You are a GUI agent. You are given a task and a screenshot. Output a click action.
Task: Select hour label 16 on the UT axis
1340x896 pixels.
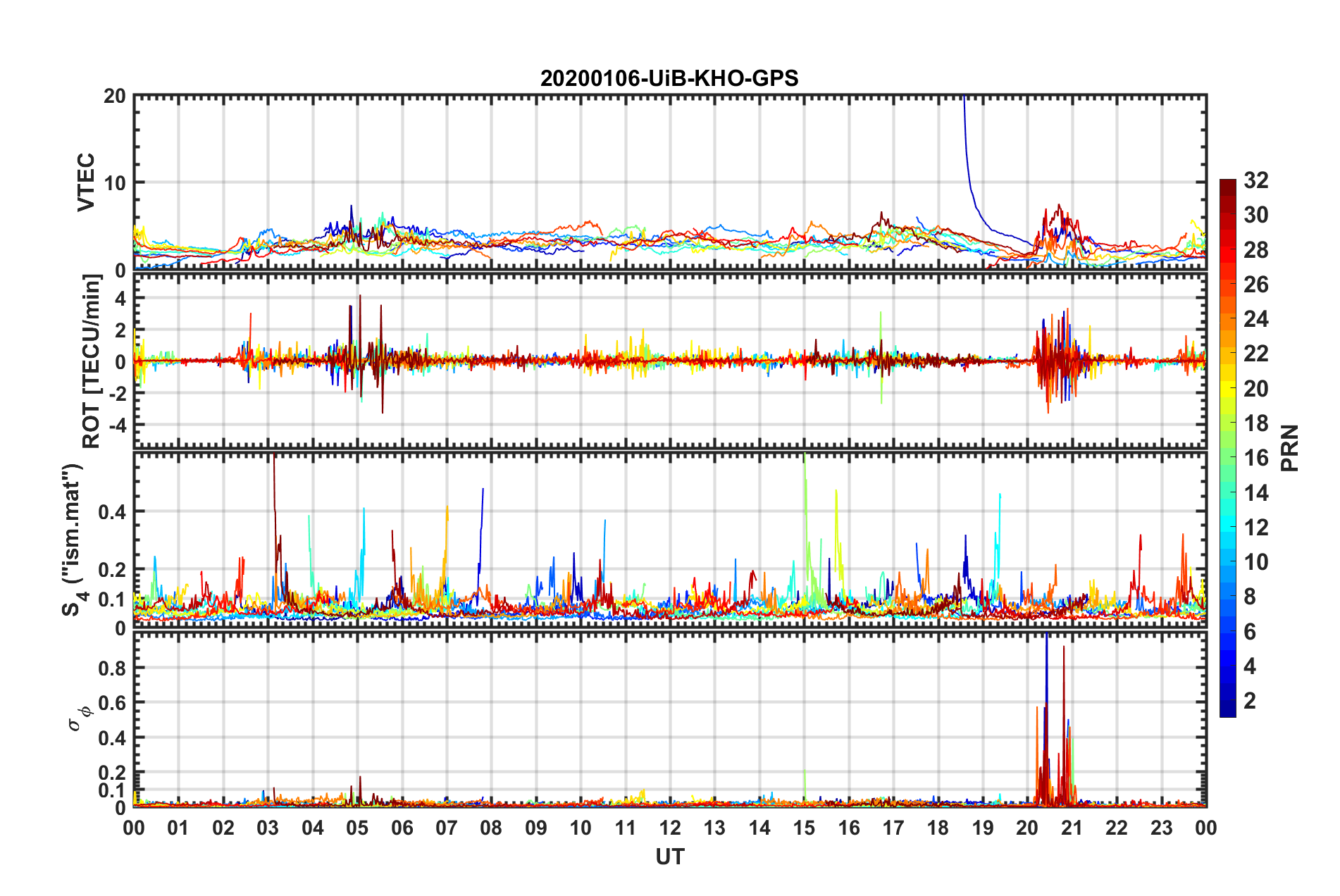coord(849,828)
